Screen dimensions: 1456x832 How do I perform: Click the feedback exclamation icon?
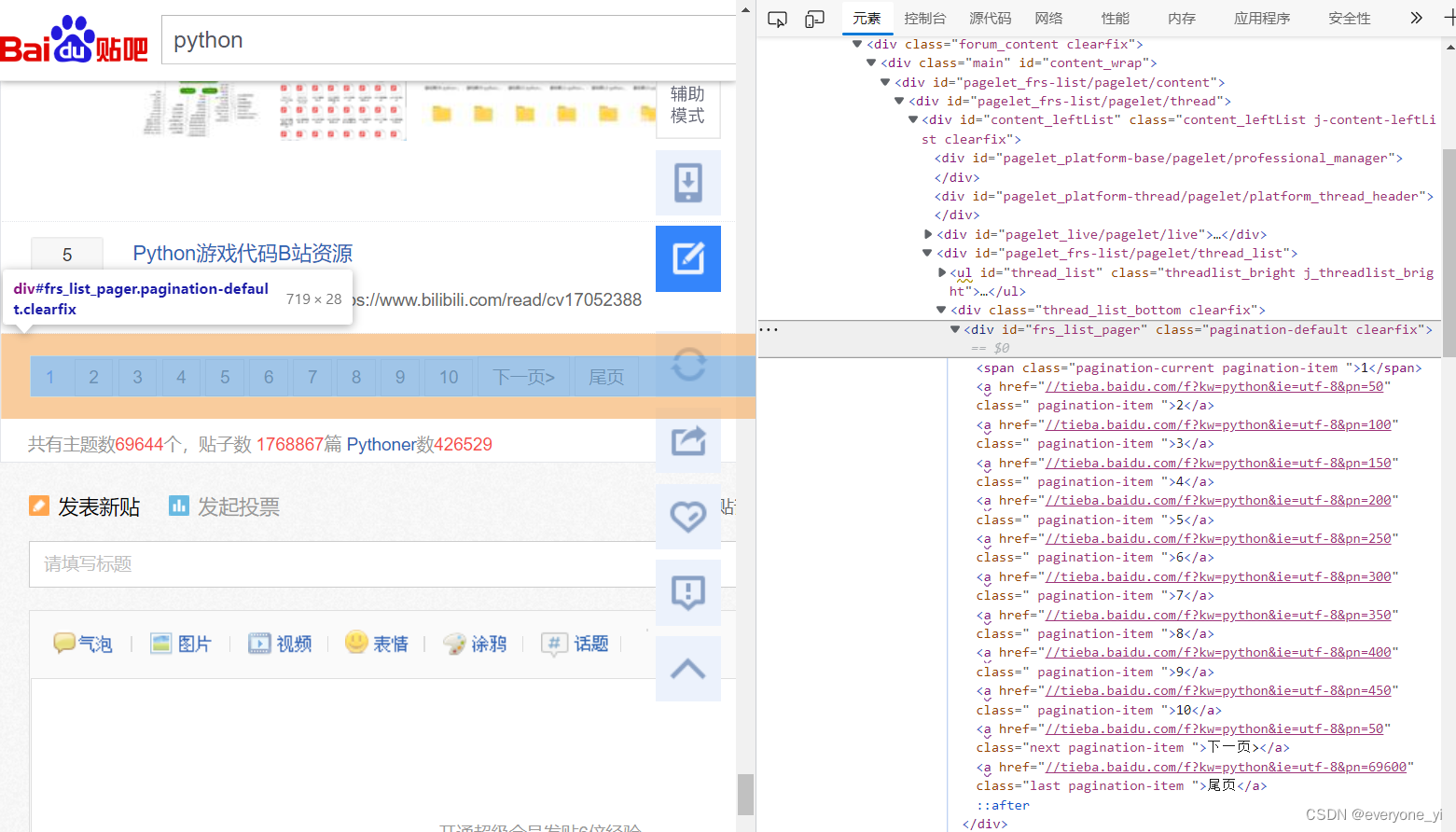[x=688, y=592]
